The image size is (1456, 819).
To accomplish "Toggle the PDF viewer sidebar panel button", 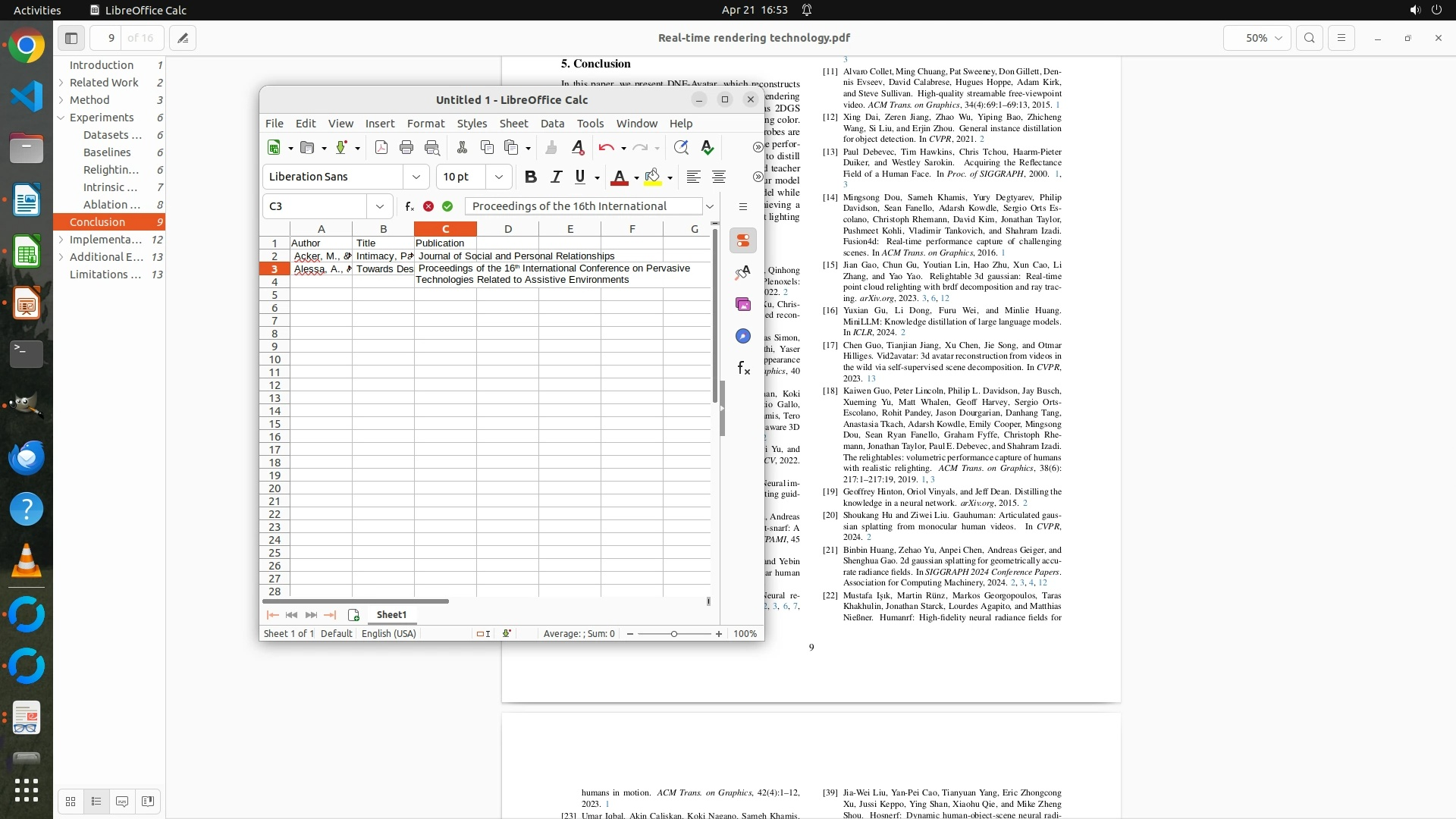I will (71, 38).
